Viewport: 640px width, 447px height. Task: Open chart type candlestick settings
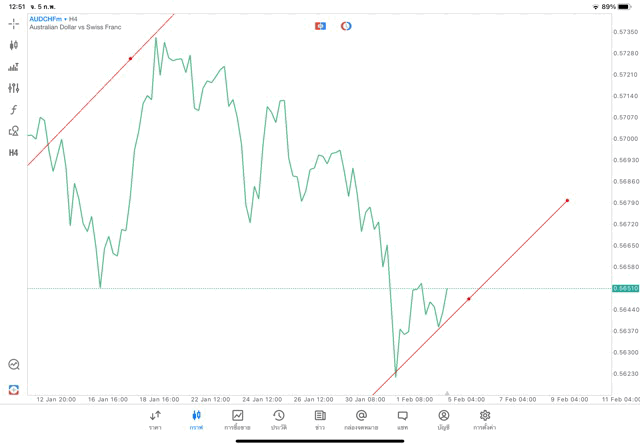(14, 45)
